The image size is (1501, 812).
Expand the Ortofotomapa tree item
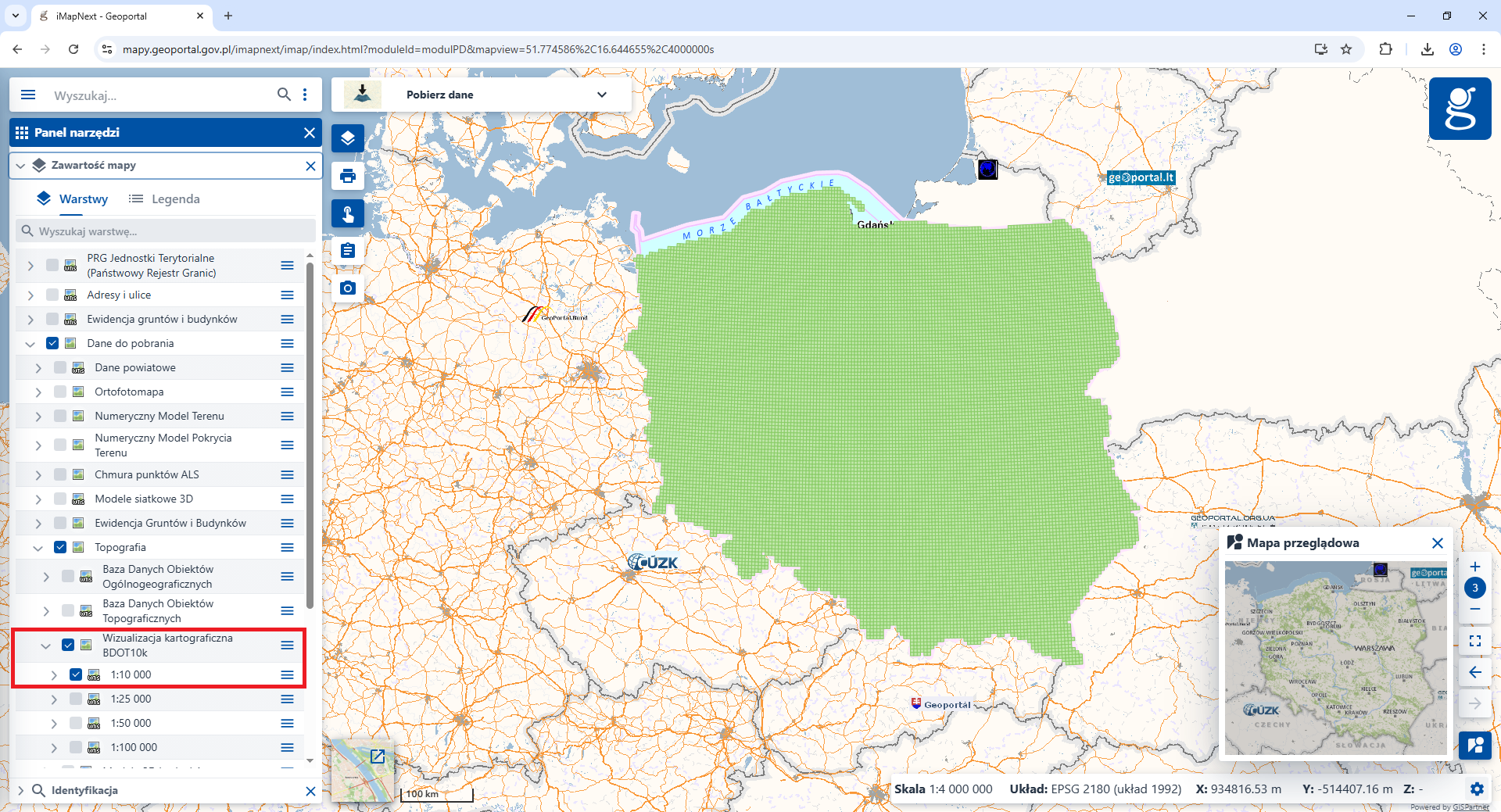(x=38, y=392)
